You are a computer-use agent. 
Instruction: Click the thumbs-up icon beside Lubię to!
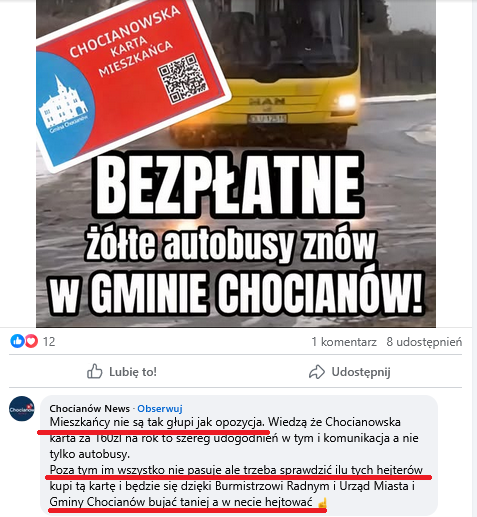95,371
